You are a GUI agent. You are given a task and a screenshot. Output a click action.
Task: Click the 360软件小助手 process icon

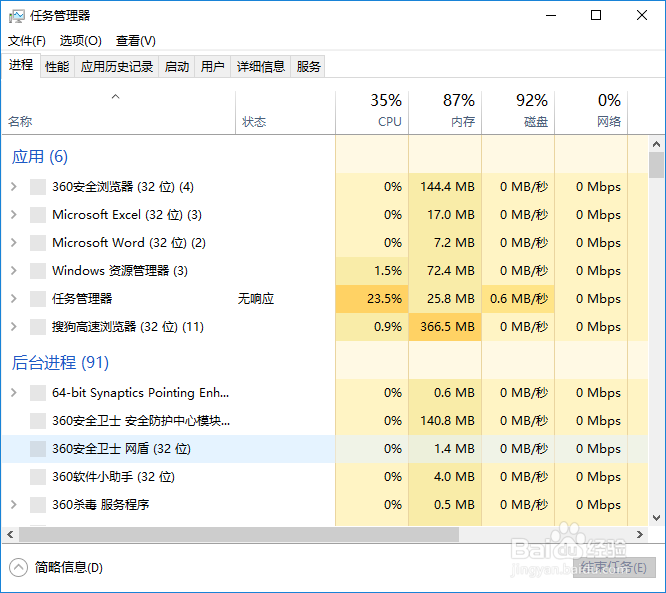click(x=38, y=477)
